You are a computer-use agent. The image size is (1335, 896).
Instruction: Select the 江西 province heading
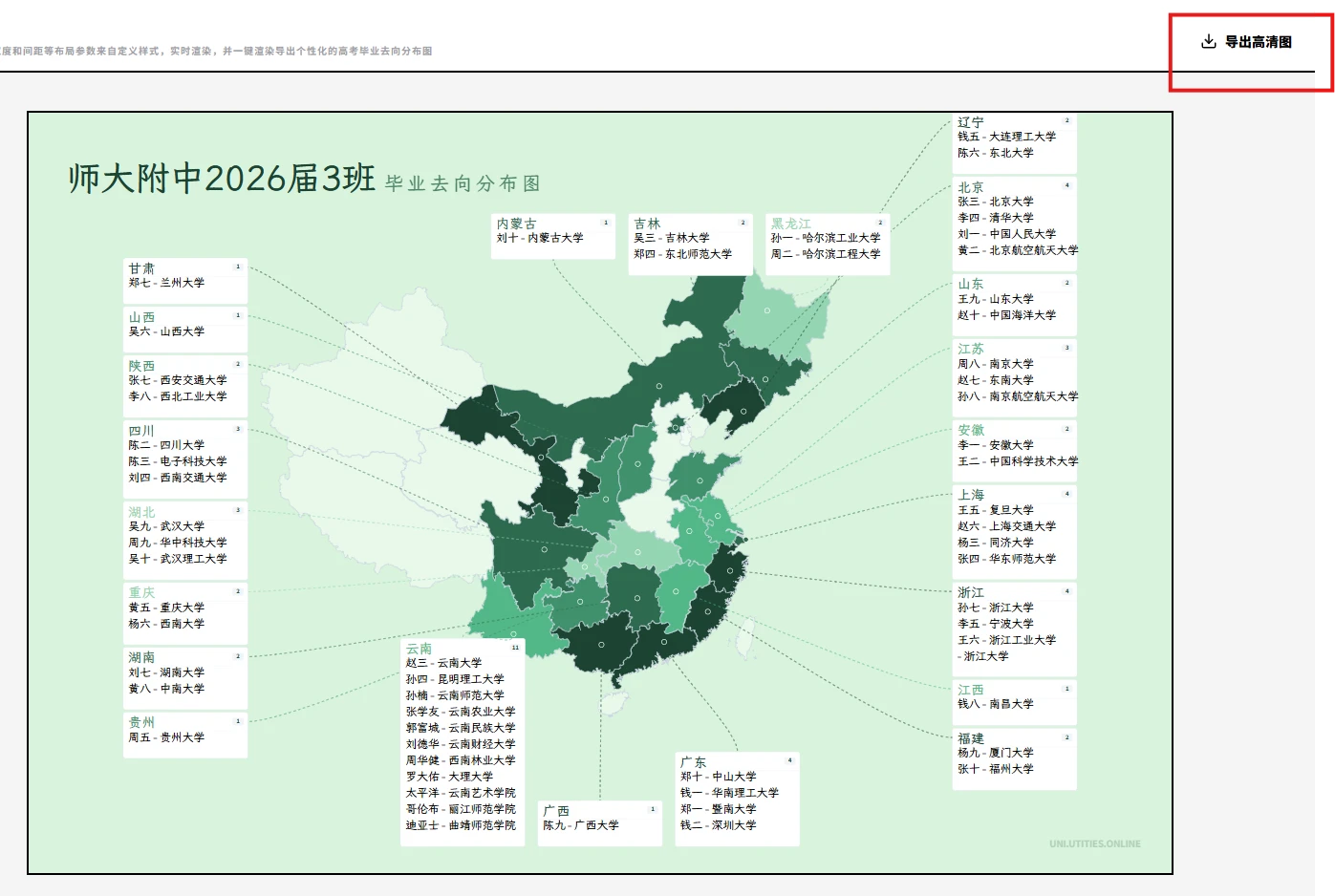tap(971, 690)
